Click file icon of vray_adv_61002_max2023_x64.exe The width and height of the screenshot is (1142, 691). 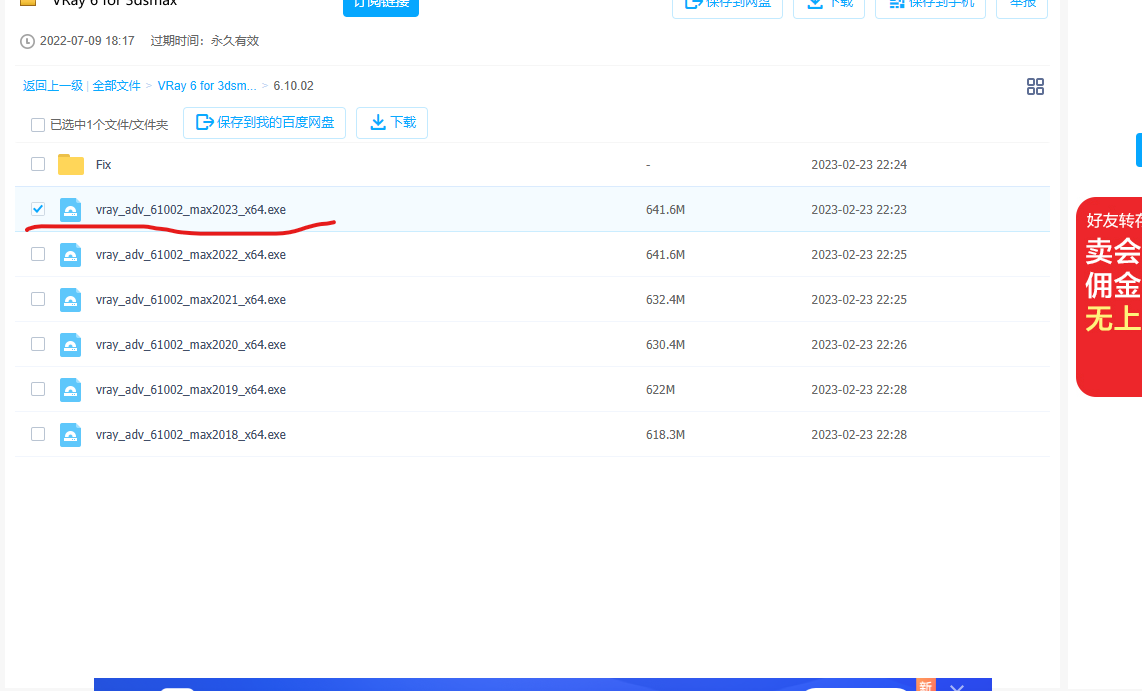(x=71, y=210)
